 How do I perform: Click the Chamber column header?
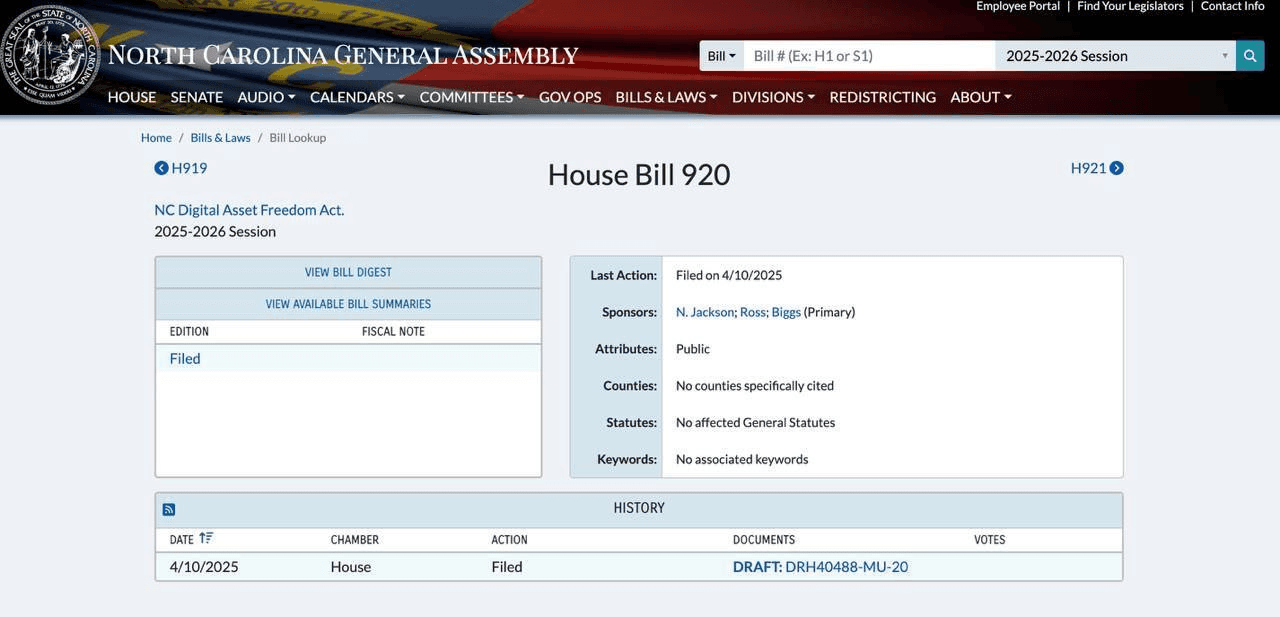pos(355,540)
